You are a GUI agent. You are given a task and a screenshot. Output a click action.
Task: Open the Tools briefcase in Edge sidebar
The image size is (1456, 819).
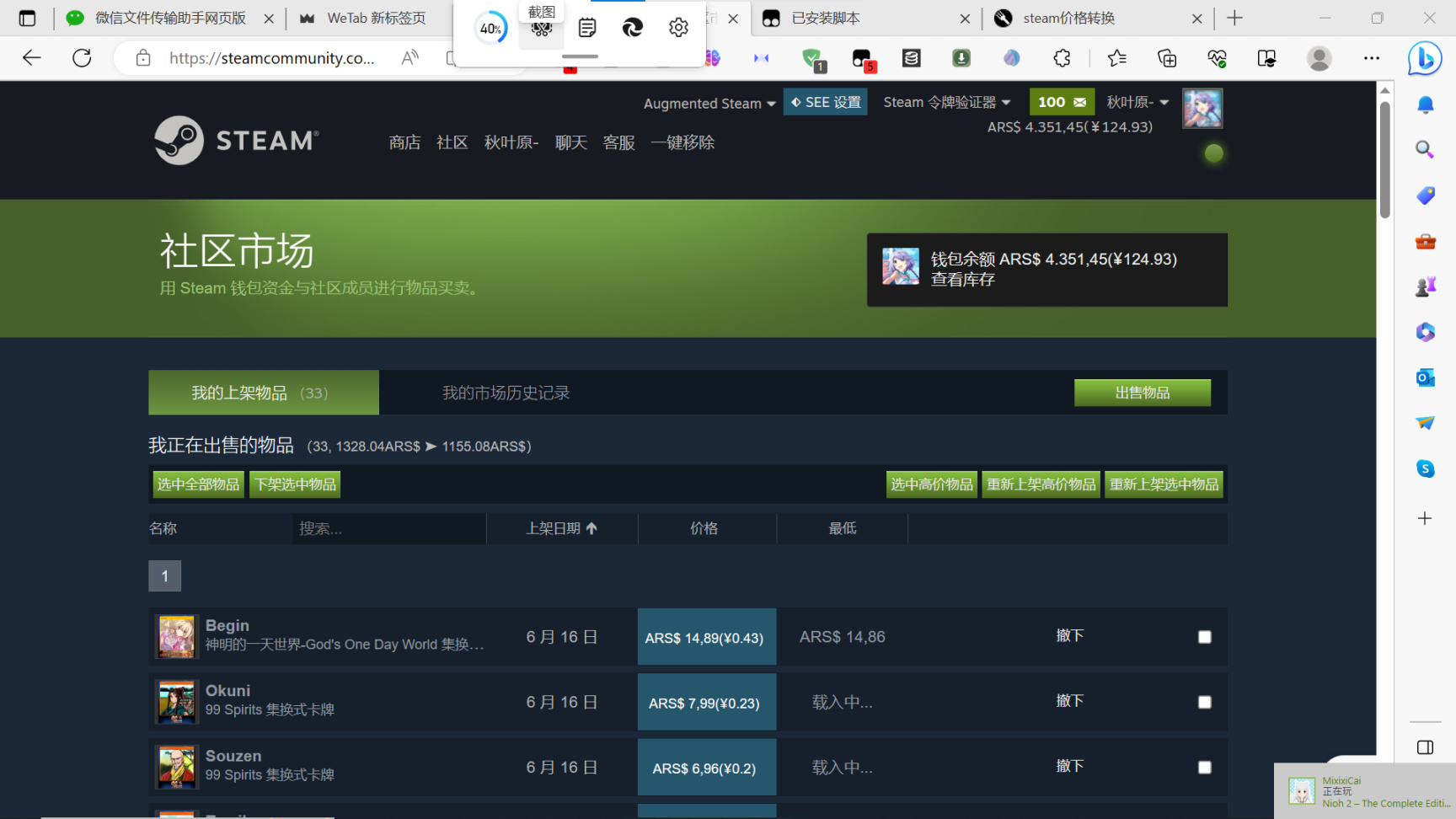point(1425,242)
